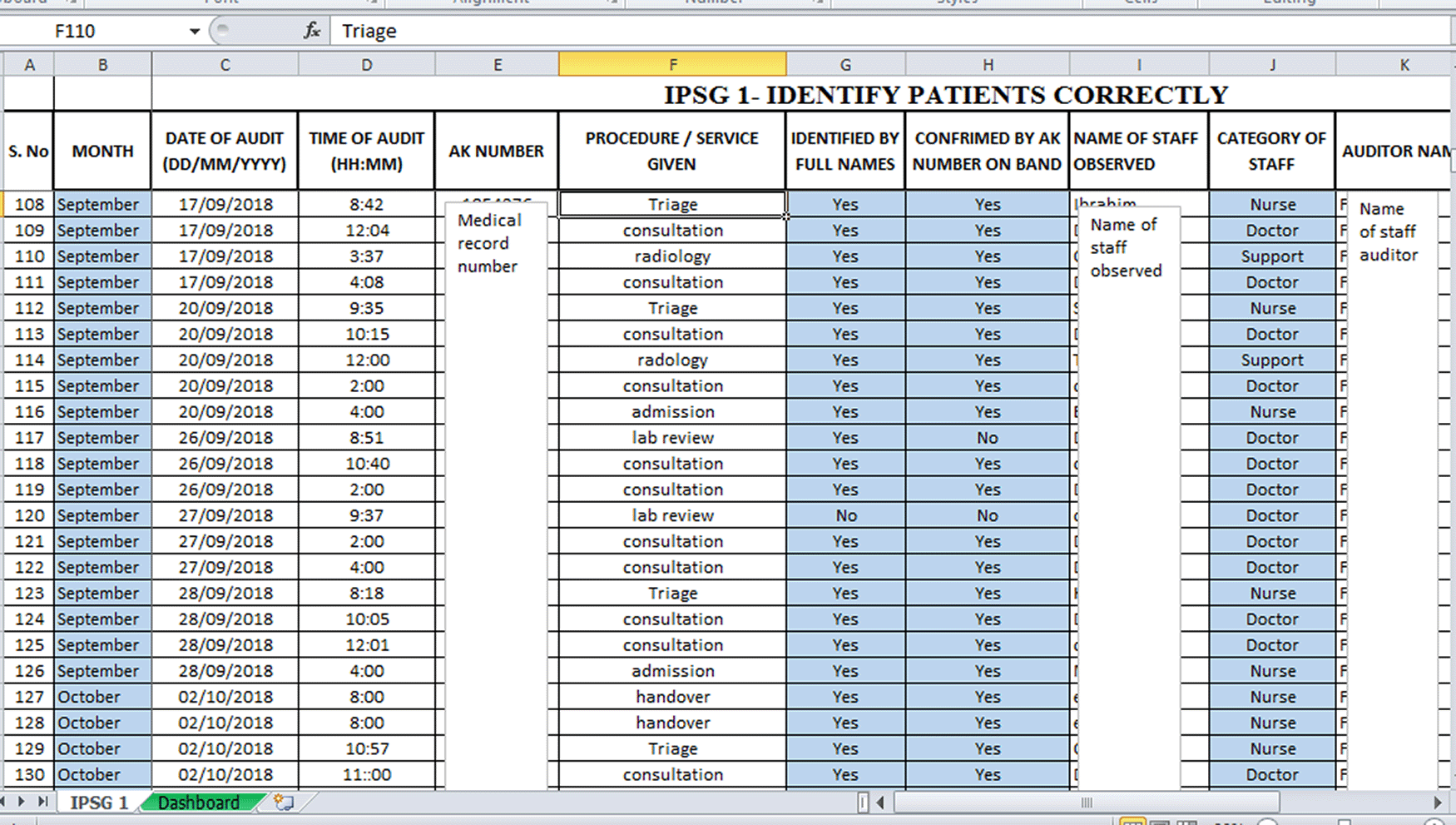Select the Page Layout view icon
The image size is (1456, 825).
(x=1161, y=823)
